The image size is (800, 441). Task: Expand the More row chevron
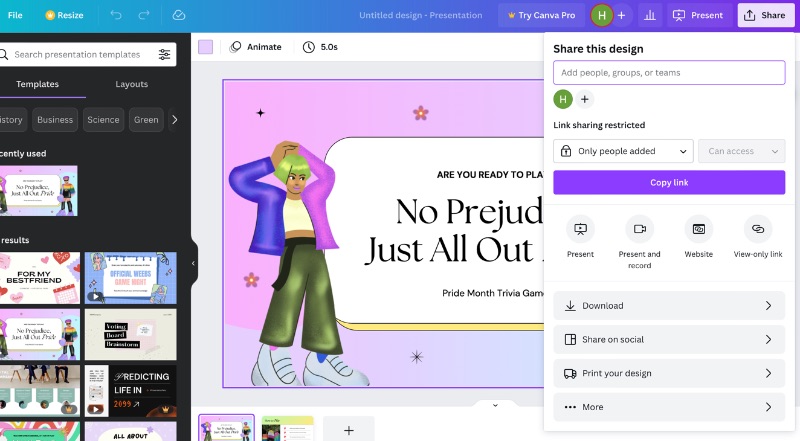768,407
